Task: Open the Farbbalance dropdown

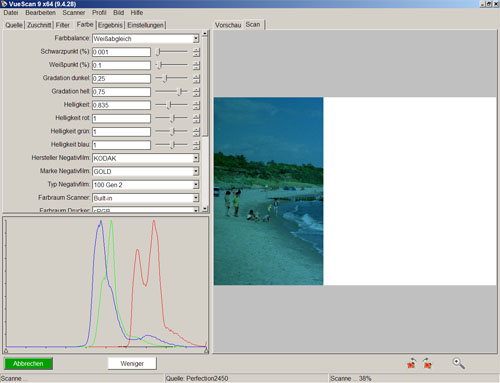Action: (x=196, y=39)
